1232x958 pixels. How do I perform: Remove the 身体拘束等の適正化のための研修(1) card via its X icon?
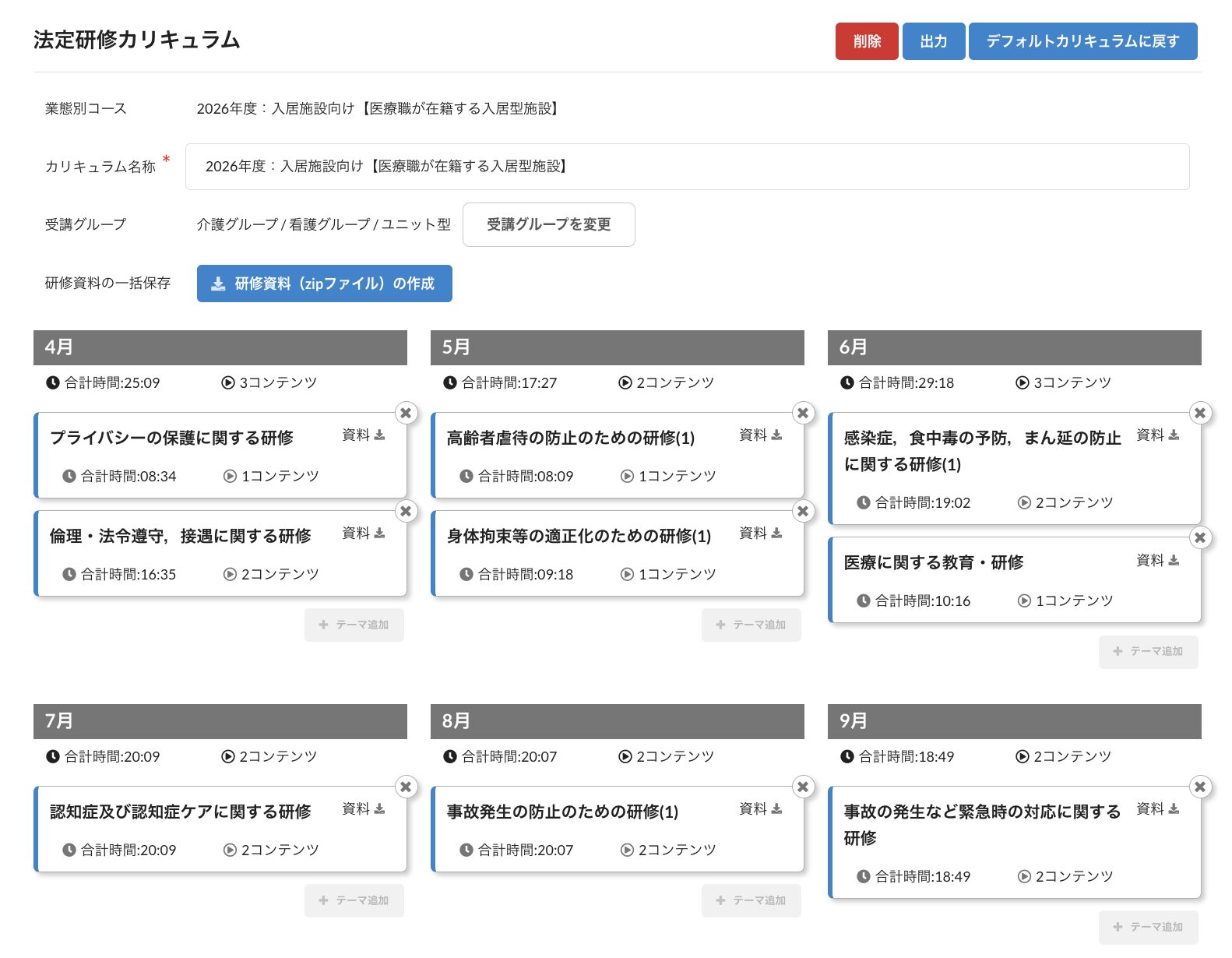[803, 511]
